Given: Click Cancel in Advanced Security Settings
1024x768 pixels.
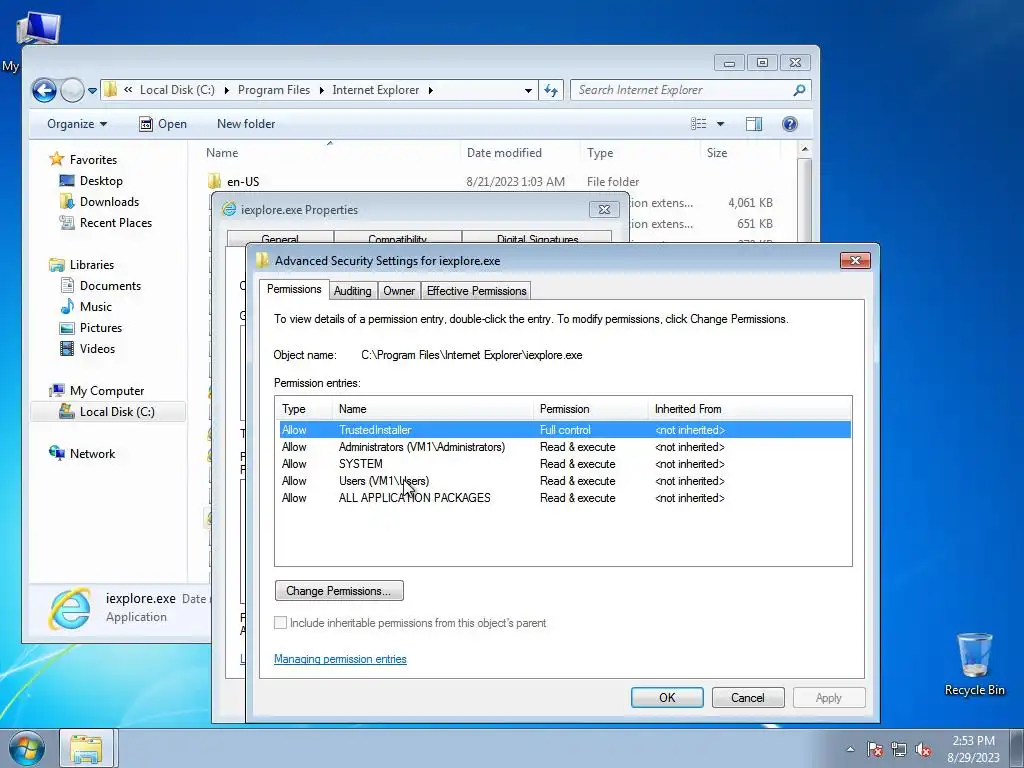Looking at the screenshot, I should pos(748,697).
